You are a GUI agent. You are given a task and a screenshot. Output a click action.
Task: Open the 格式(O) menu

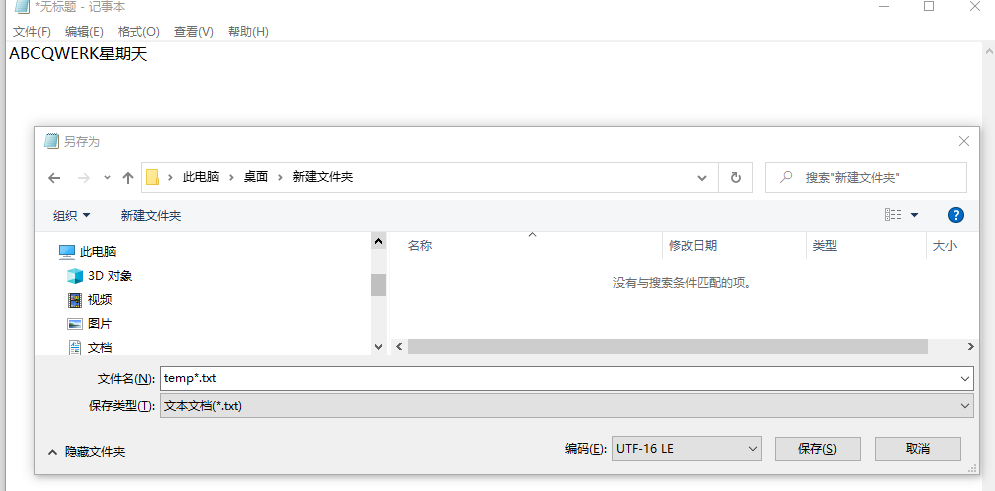[138, 32]
